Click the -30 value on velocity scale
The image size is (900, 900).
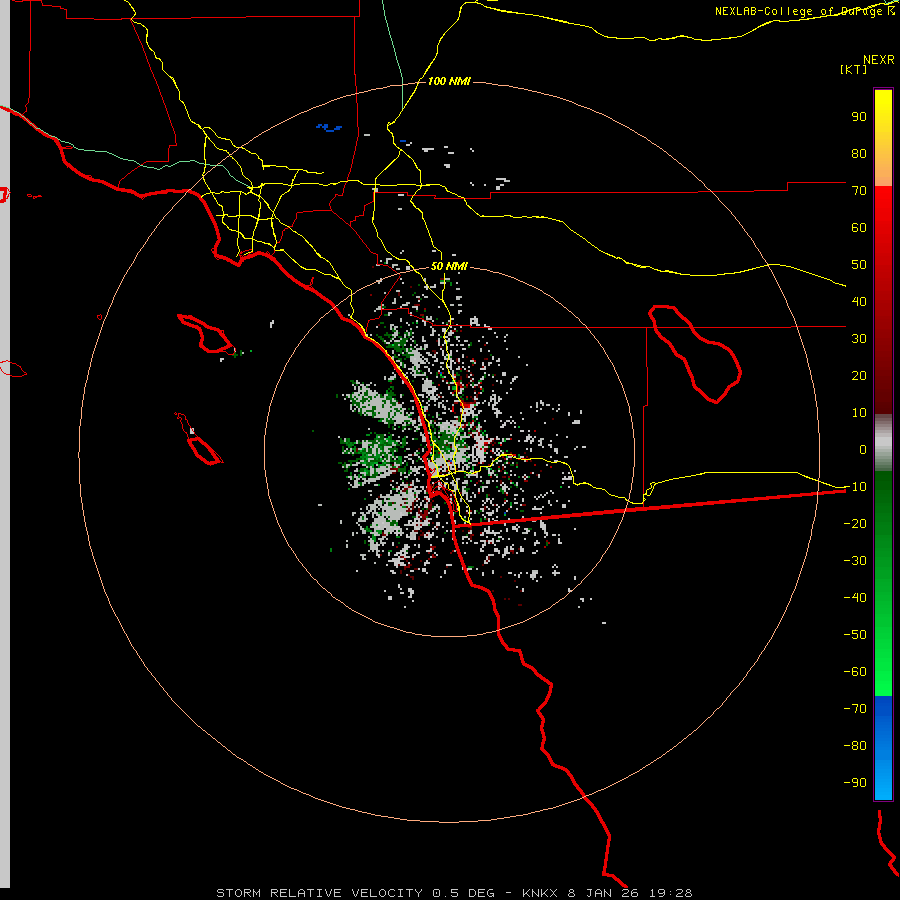tap(855, 561)
